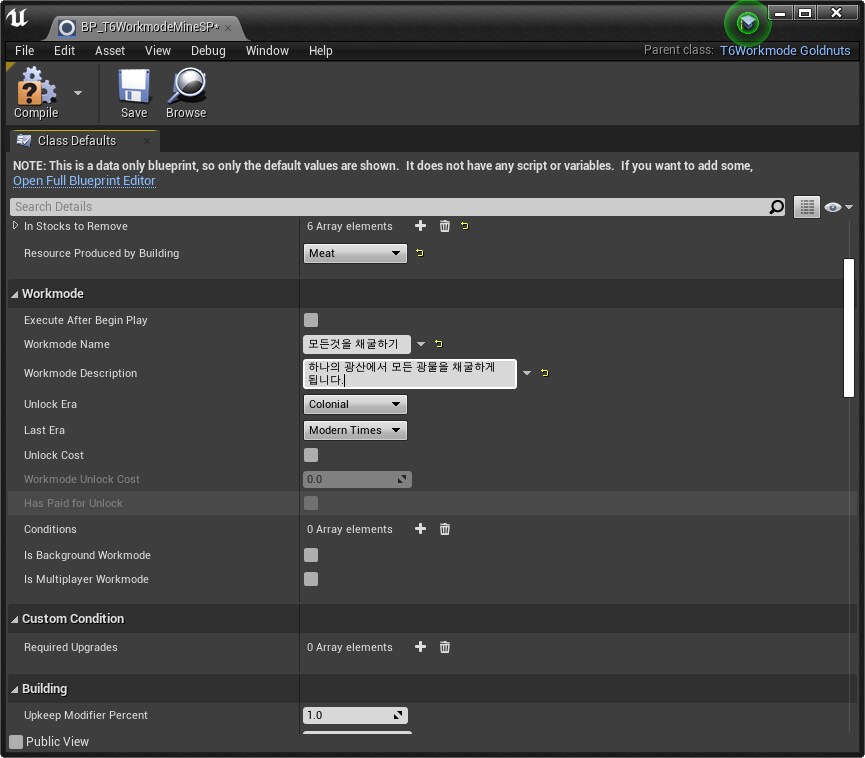865x758 pixels.
Task: Open the Window menu
Action: click(267, 51)
